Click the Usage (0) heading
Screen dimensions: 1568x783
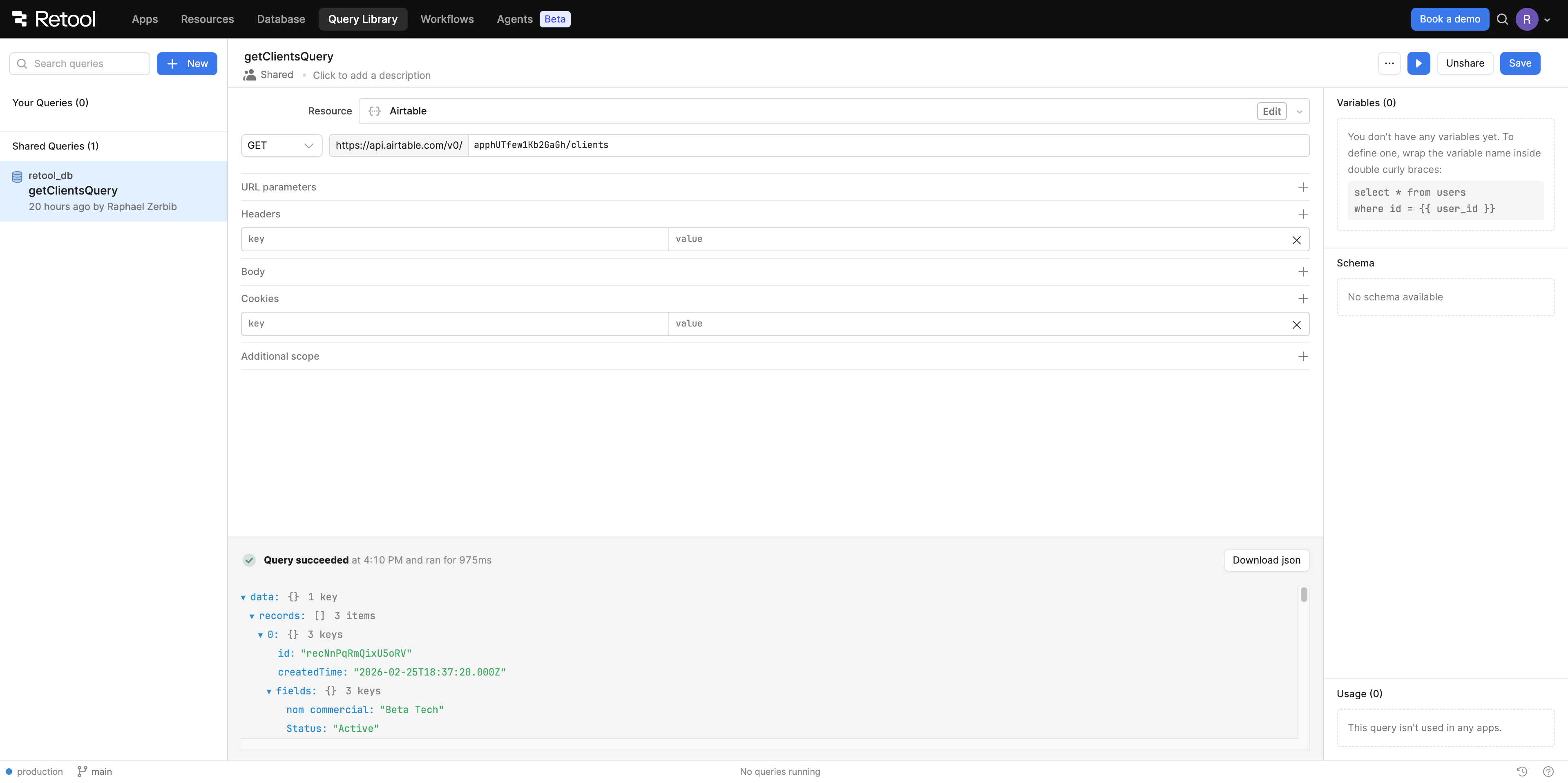1359,694
